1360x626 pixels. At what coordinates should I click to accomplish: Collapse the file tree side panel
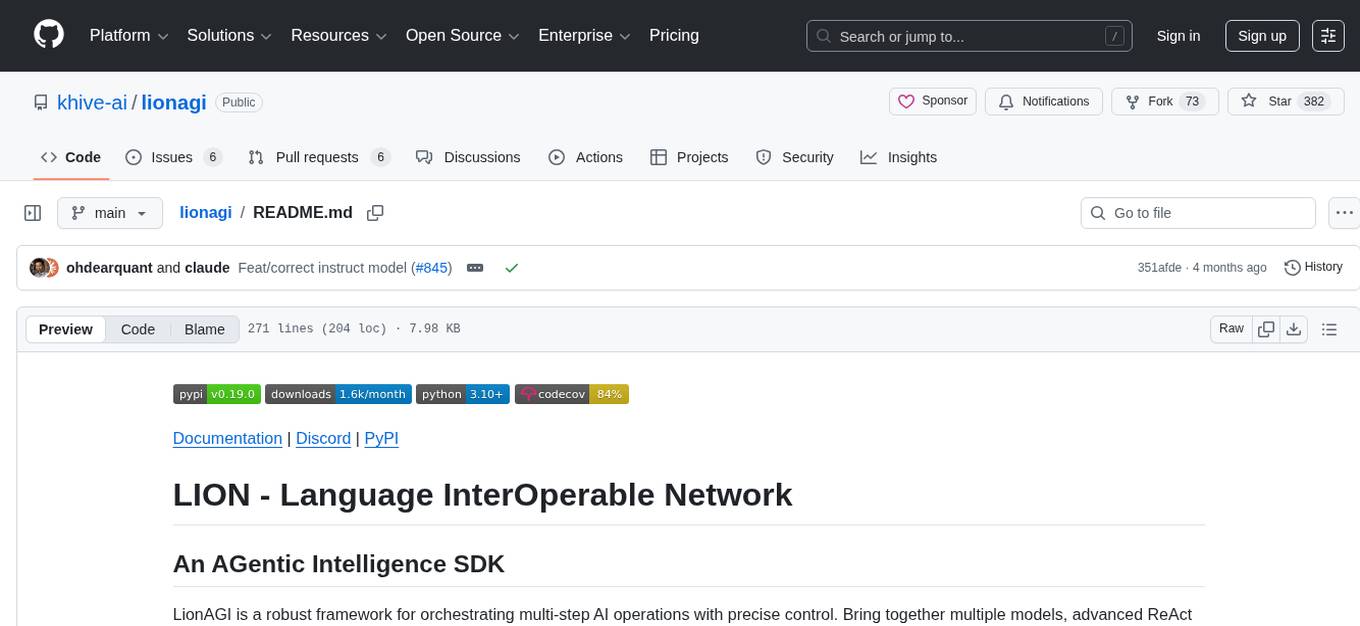coord(32,213)
